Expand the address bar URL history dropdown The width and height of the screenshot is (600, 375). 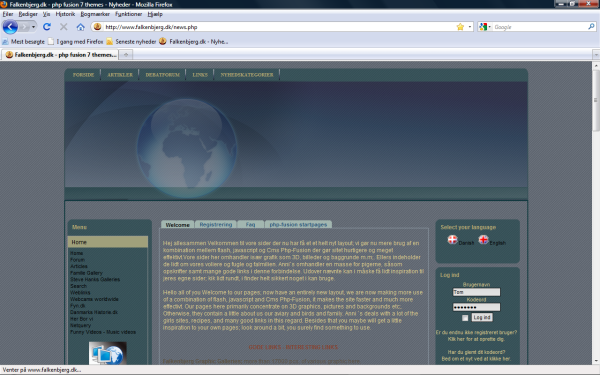click(470, 27)
